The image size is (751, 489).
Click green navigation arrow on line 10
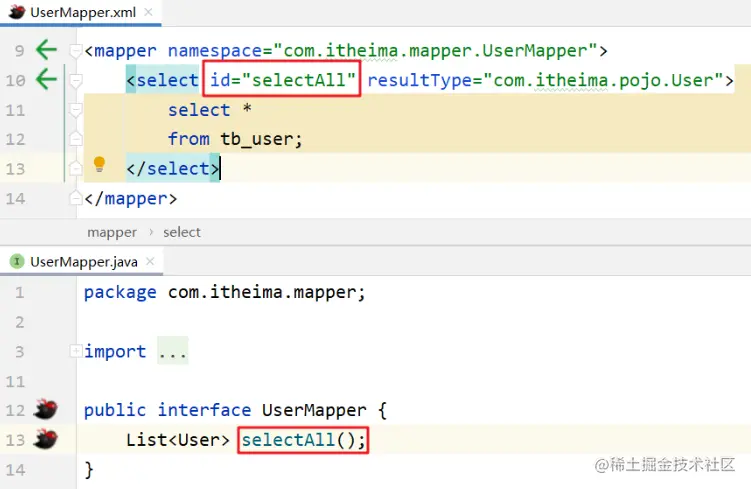coord(46,79)
